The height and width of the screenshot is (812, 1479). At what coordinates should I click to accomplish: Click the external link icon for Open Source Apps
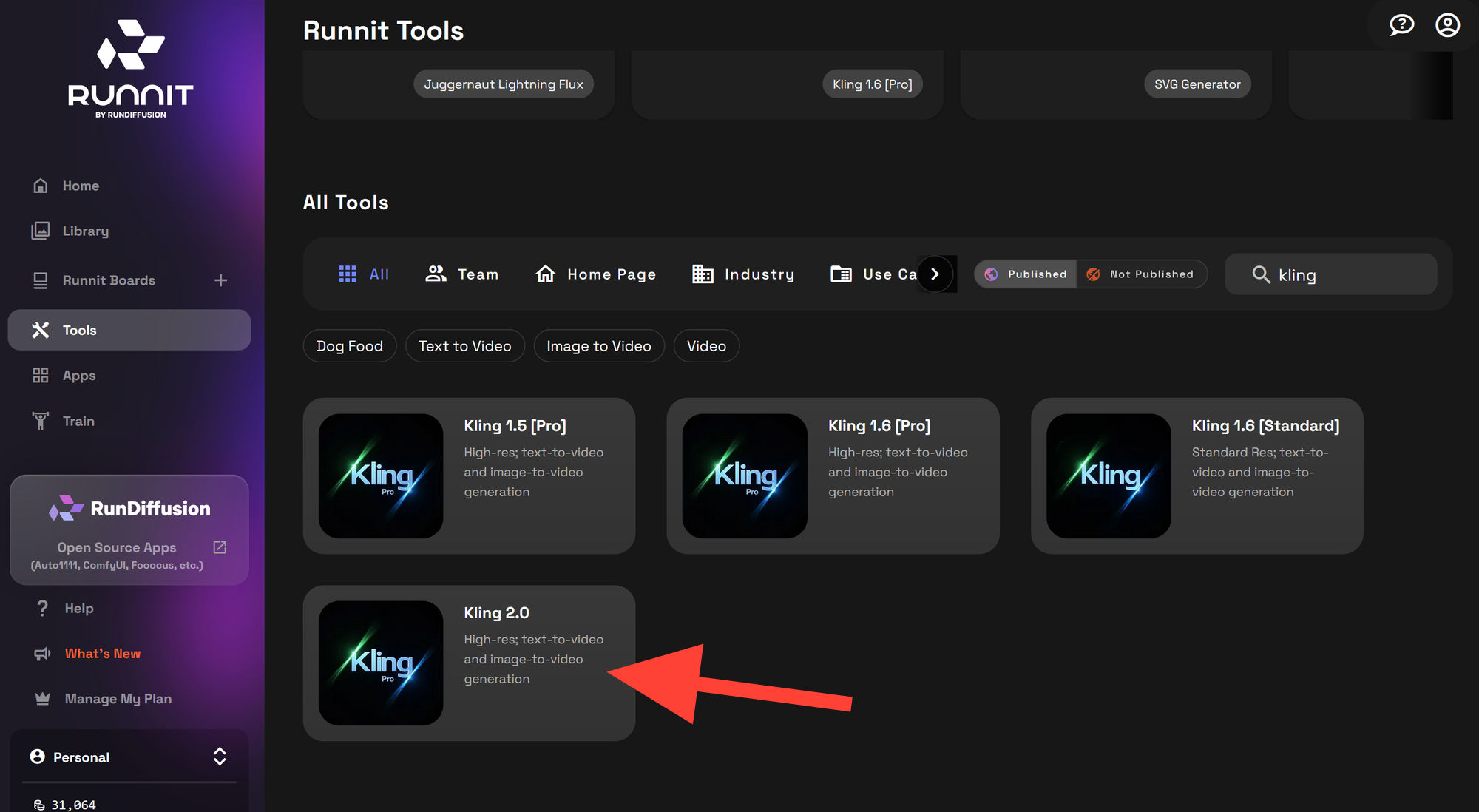(220, 547)
